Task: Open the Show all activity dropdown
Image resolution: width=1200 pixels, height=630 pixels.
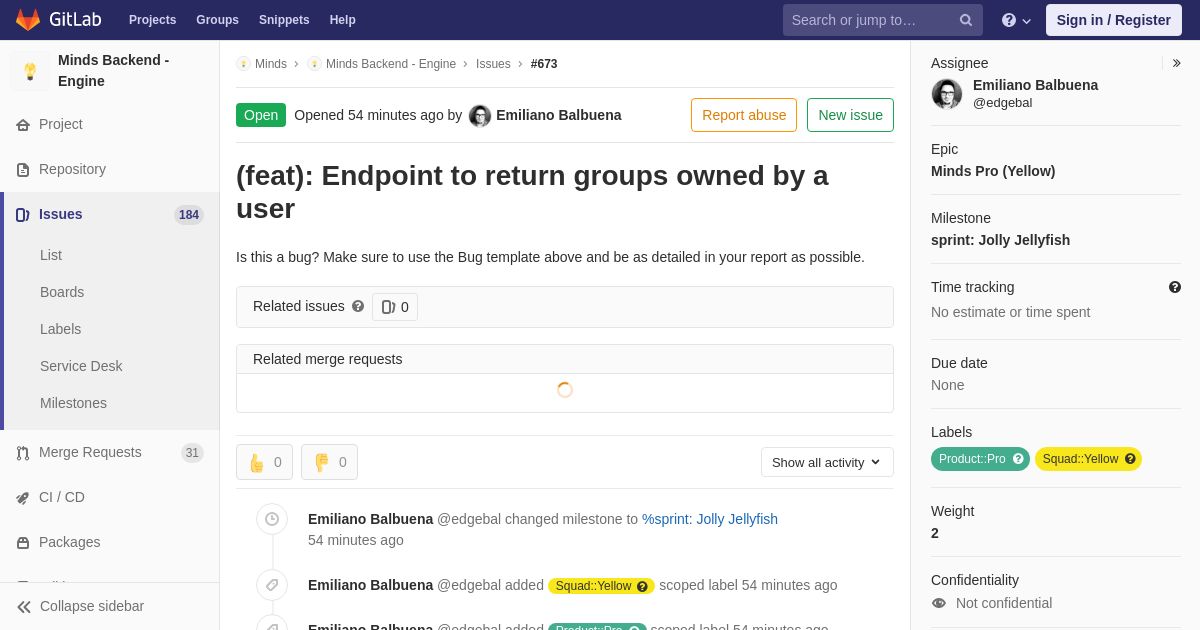Action: pos(827,462)
